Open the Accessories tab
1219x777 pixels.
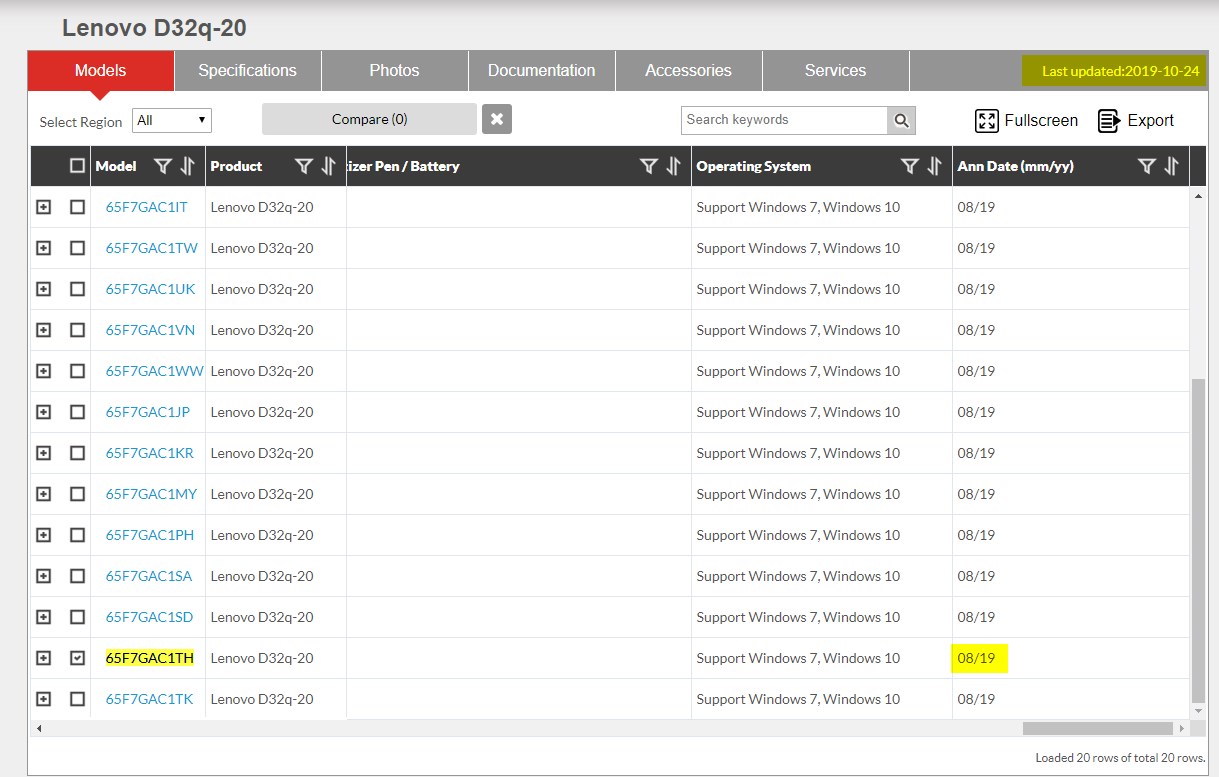tap(689, 71)
